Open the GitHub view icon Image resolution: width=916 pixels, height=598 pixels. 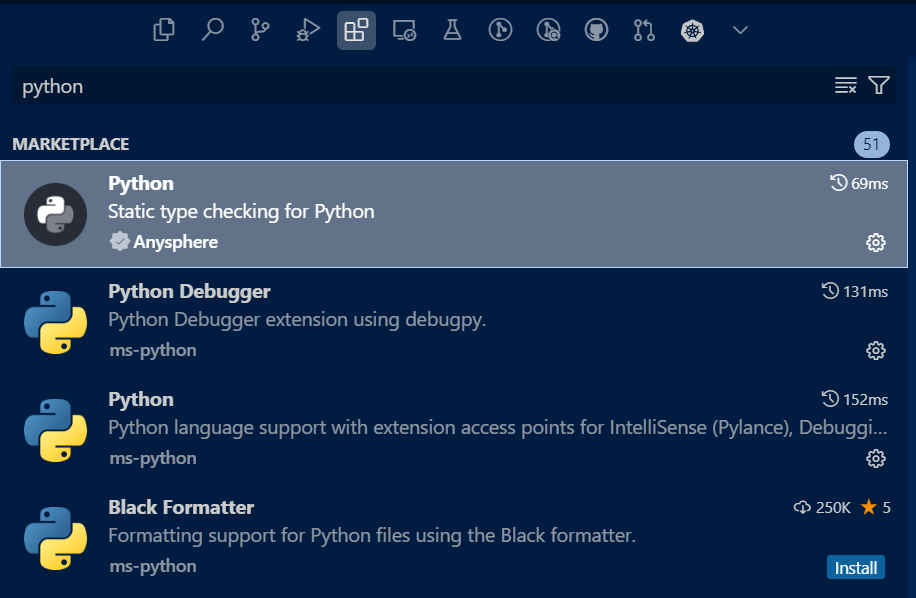coord(596,30)
